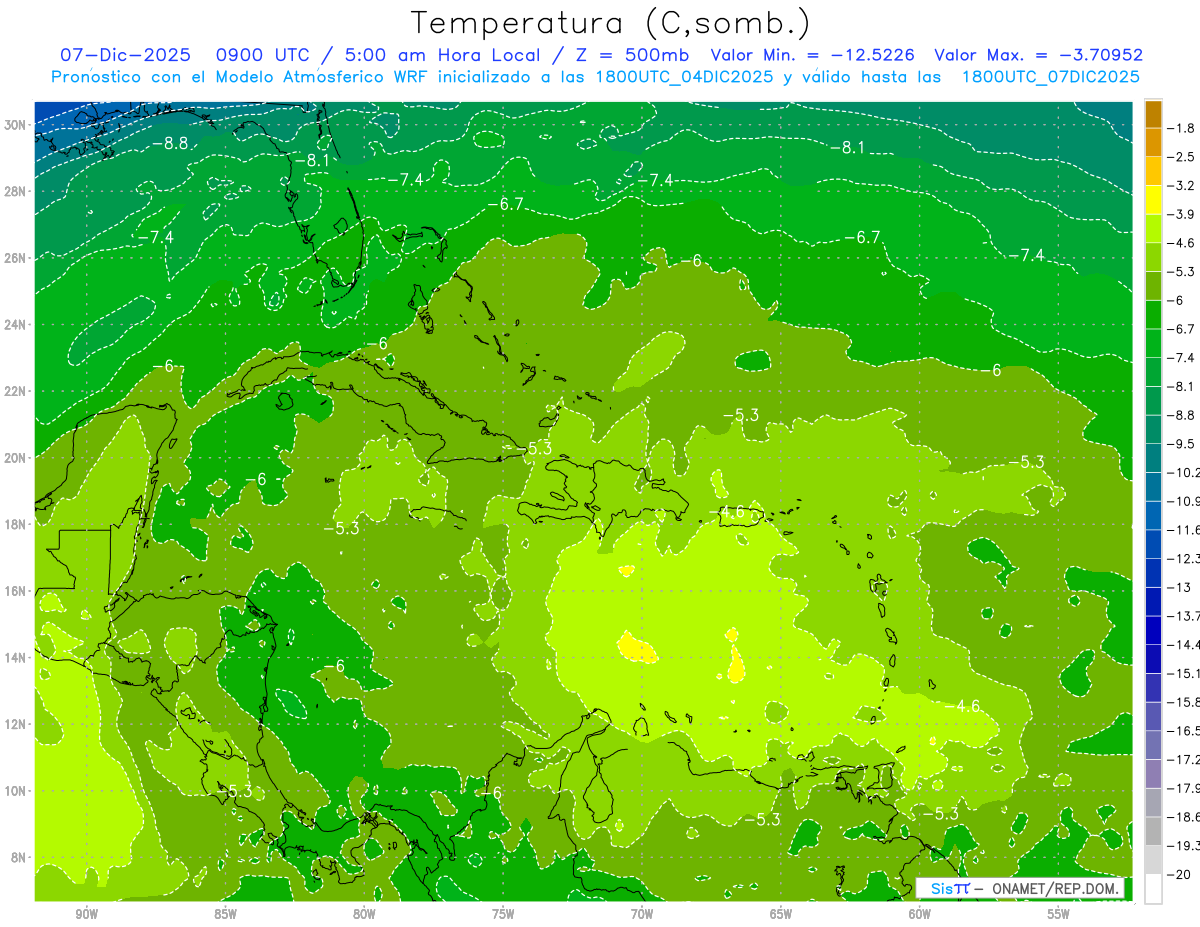Click the brown top swatch in the colorbar
This screenshot has height=927, width=1200.
1153,113
